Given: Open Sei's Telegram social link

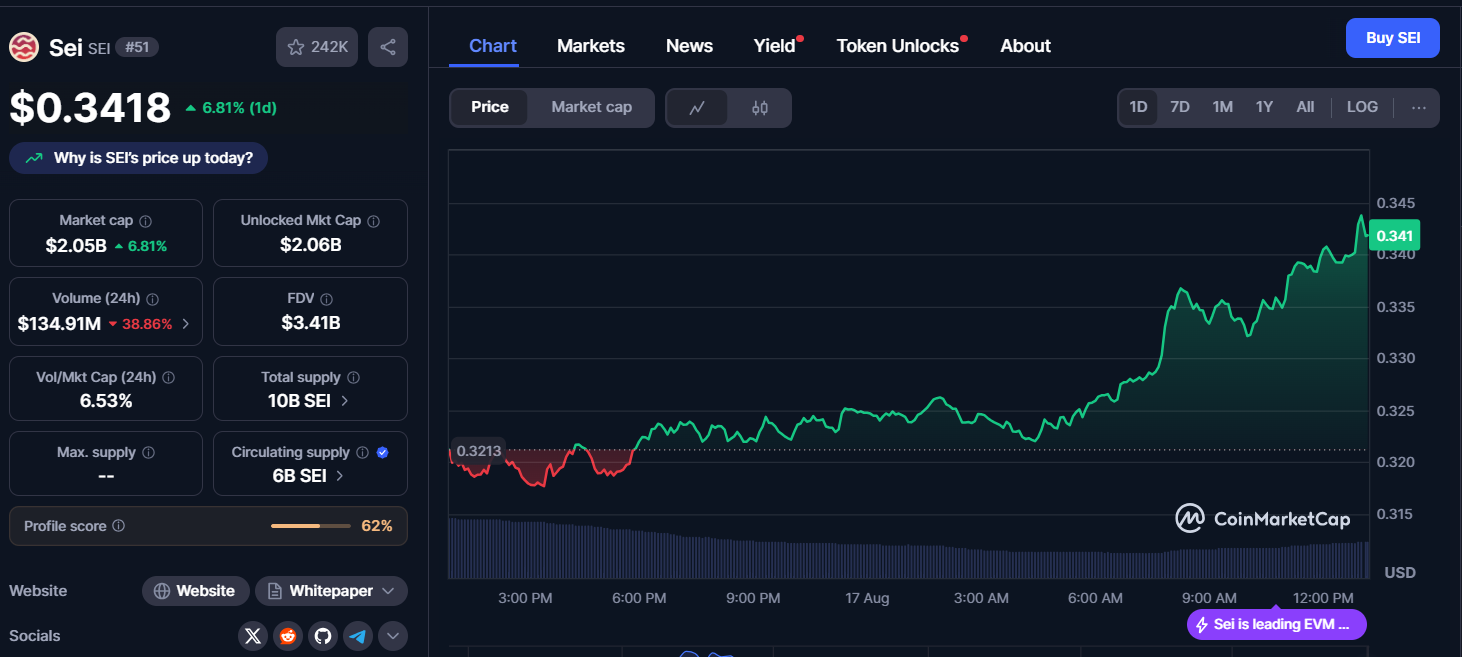Looking at the screenshot, I should tap(357, 636).
